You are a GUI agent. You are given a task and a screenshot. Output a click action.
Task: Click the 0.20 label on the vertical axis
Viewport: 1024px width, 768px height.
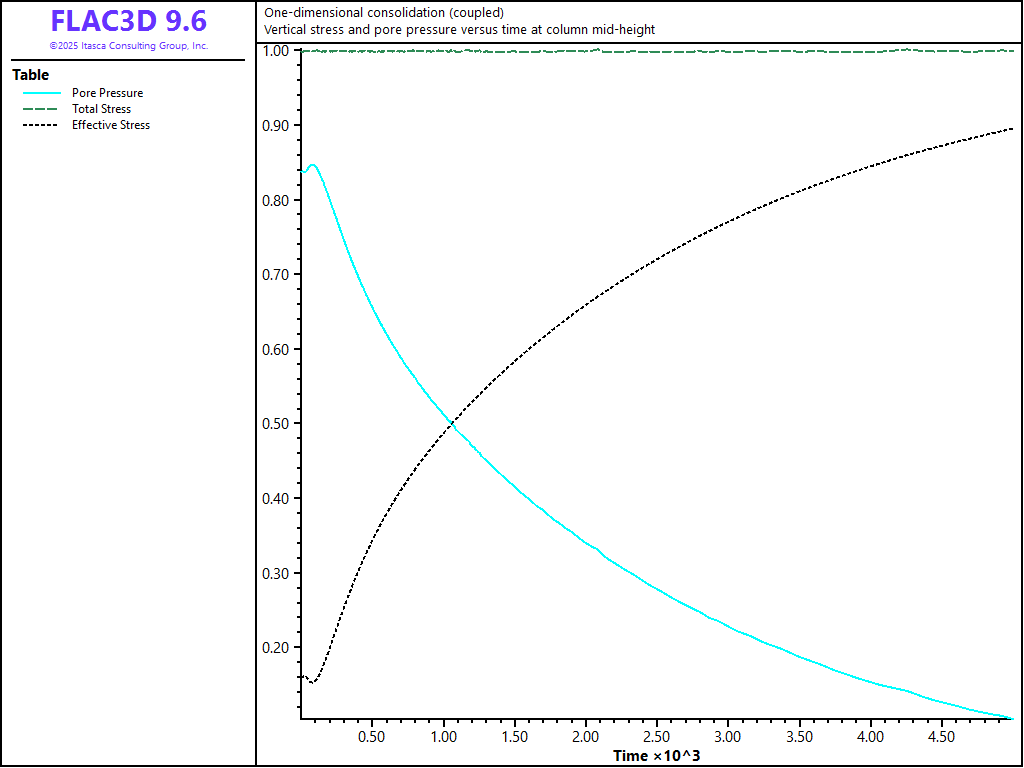[275, 648]
